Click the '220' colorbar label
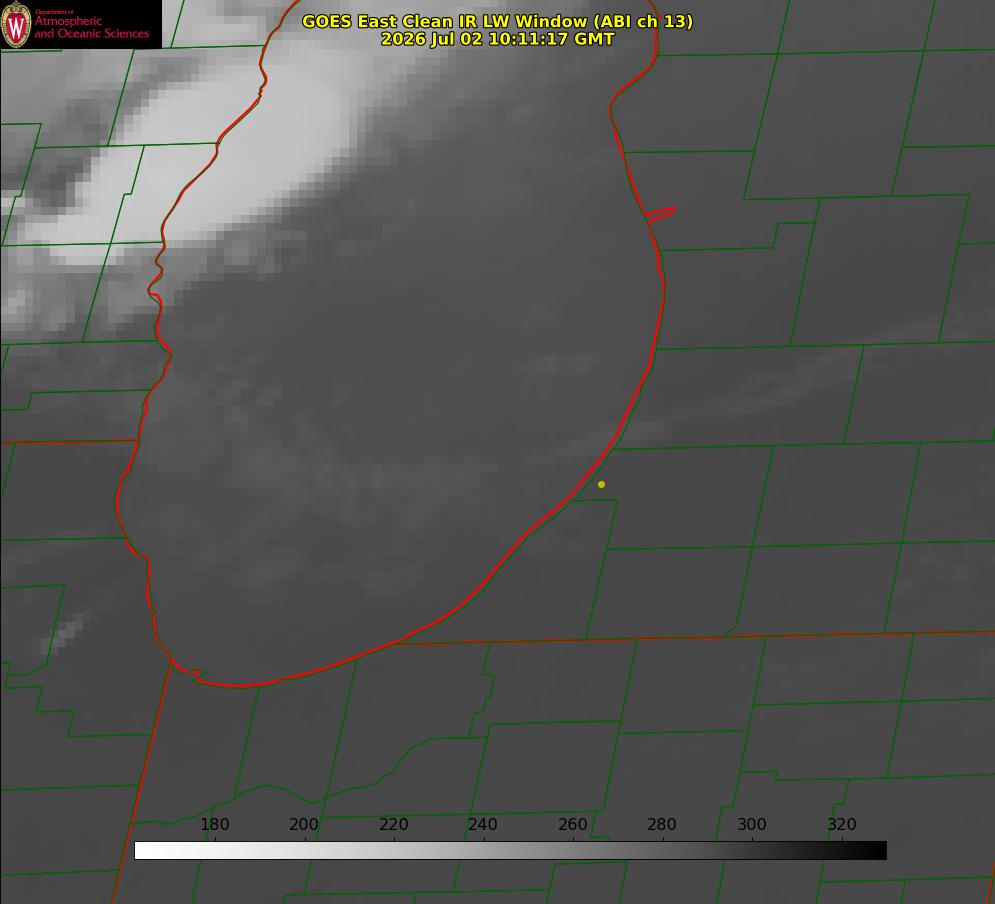The image size is (995, 904). 393,824
